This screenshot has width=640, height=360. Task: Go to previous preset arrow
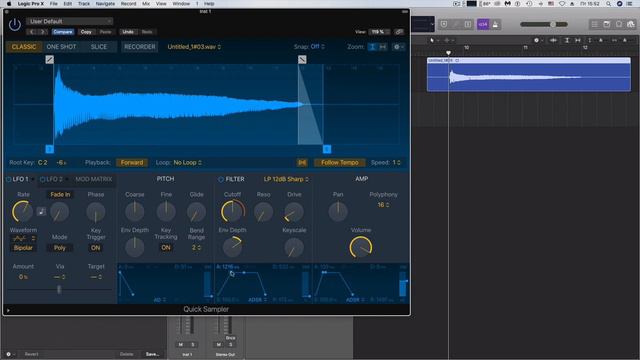pos(32,32)
